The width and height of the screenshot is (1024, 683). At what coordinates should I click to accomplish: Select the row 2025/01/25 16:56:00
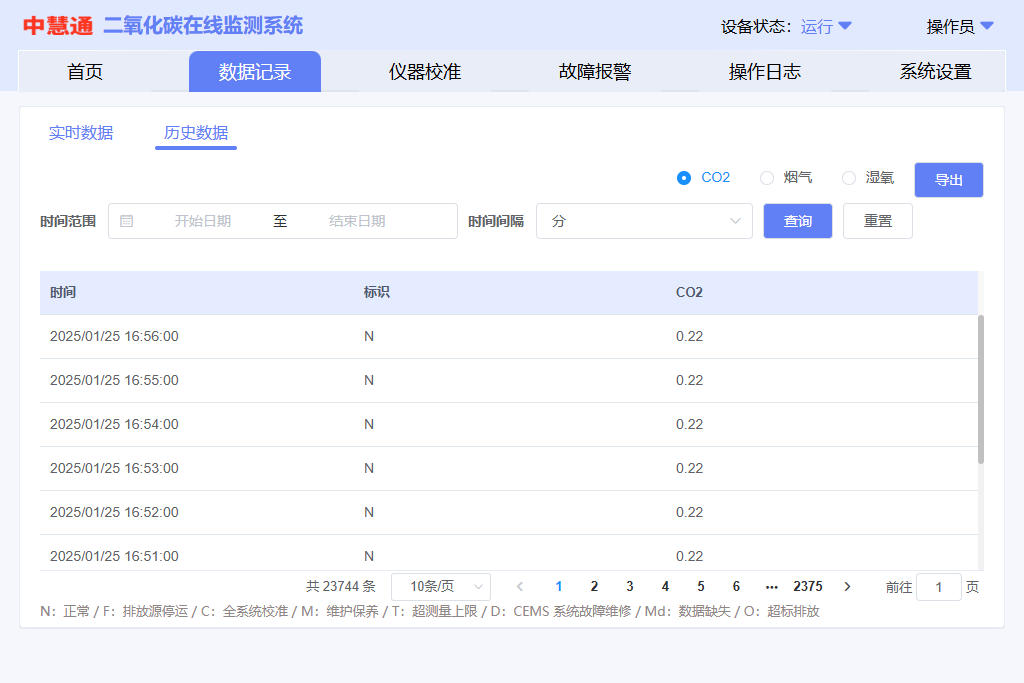(509, 336)
